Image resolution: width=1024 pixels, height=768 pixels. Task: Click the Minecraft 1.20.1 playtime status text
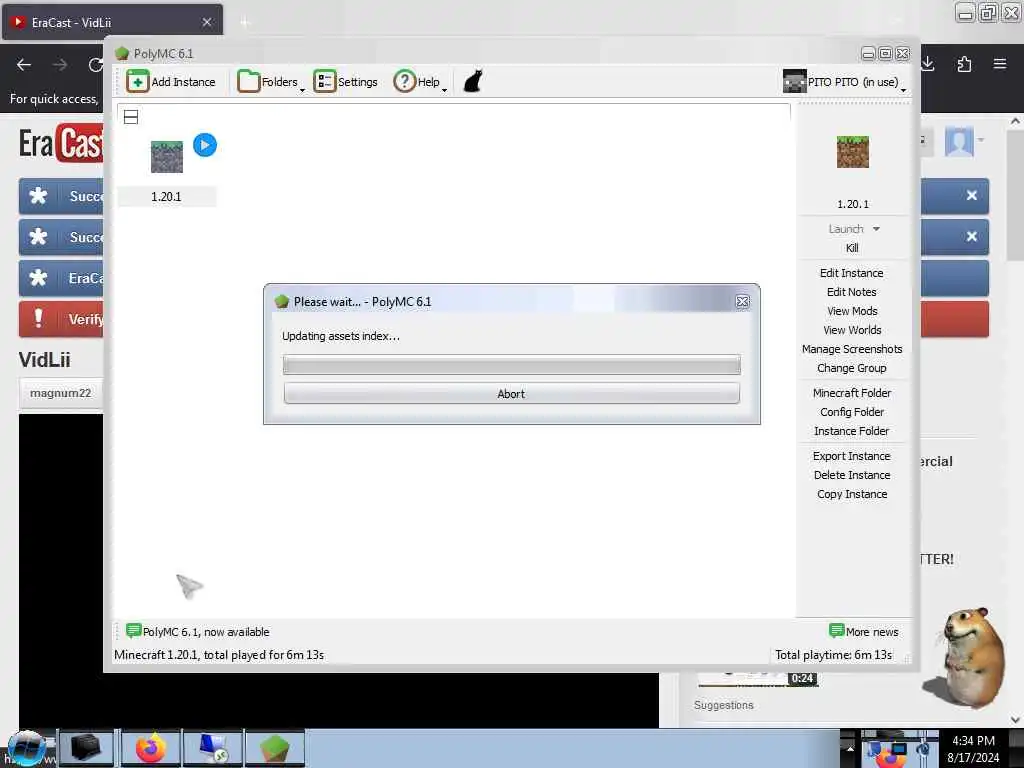[x=219, y=654]
